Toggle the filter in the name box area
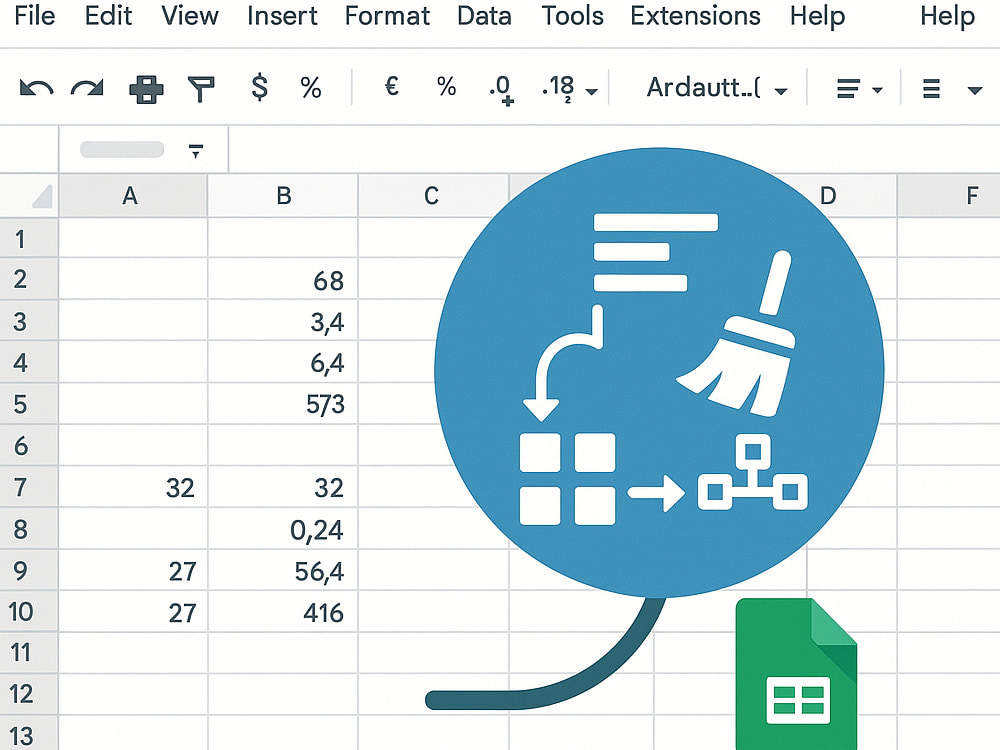This screenshot has height=750, width=1000. pos(196,150)
